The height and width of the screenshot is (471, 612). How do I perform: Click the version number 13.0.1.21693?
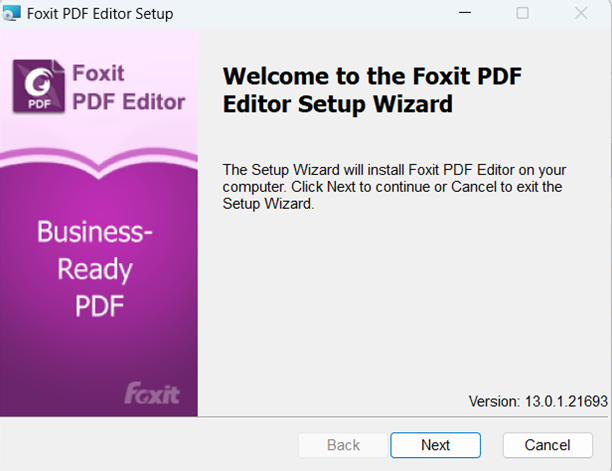(566, 401)
